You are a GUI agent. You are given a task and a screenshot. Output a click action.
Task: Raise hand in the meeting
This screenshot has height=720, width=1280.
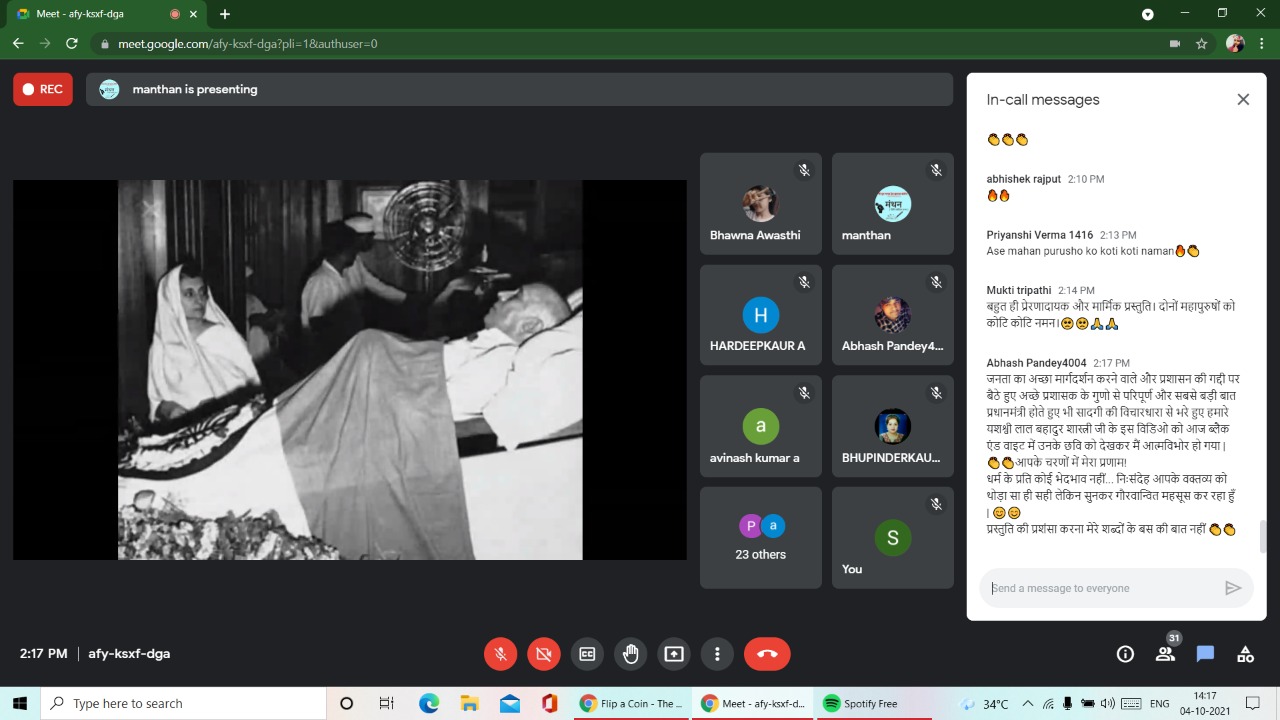(630, 654)
